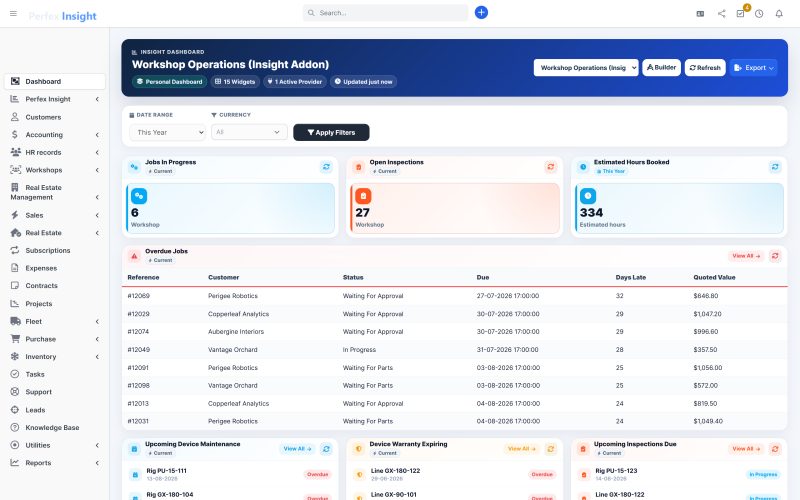Expand the Perfex Insight sidebar menu
This screenshot has width=800, height=500.
[x=54, y=99]
